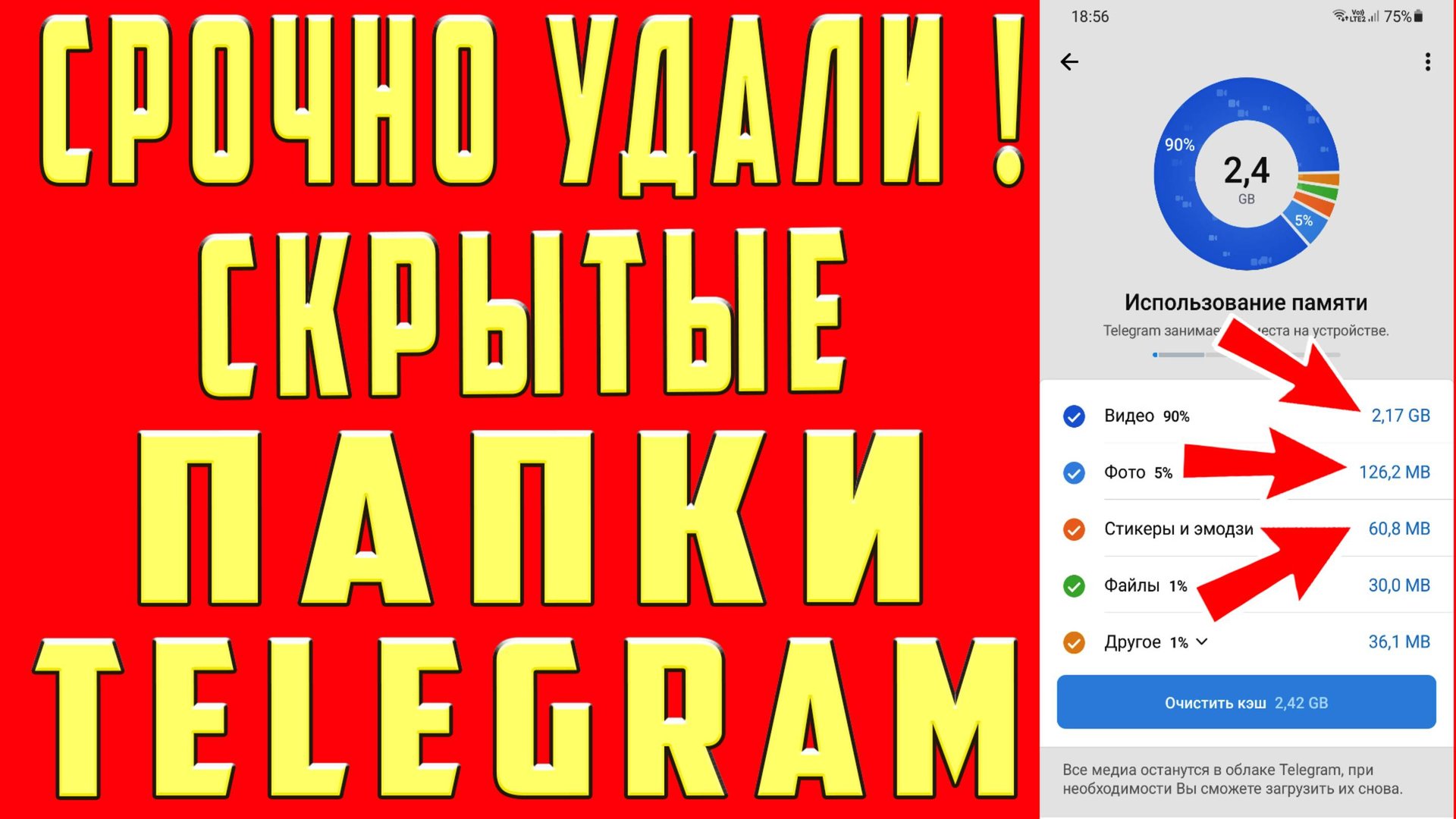Tap the 60,8 MB stickers size
This screenshot has width=1456, height=819.
pos(1398,529)
